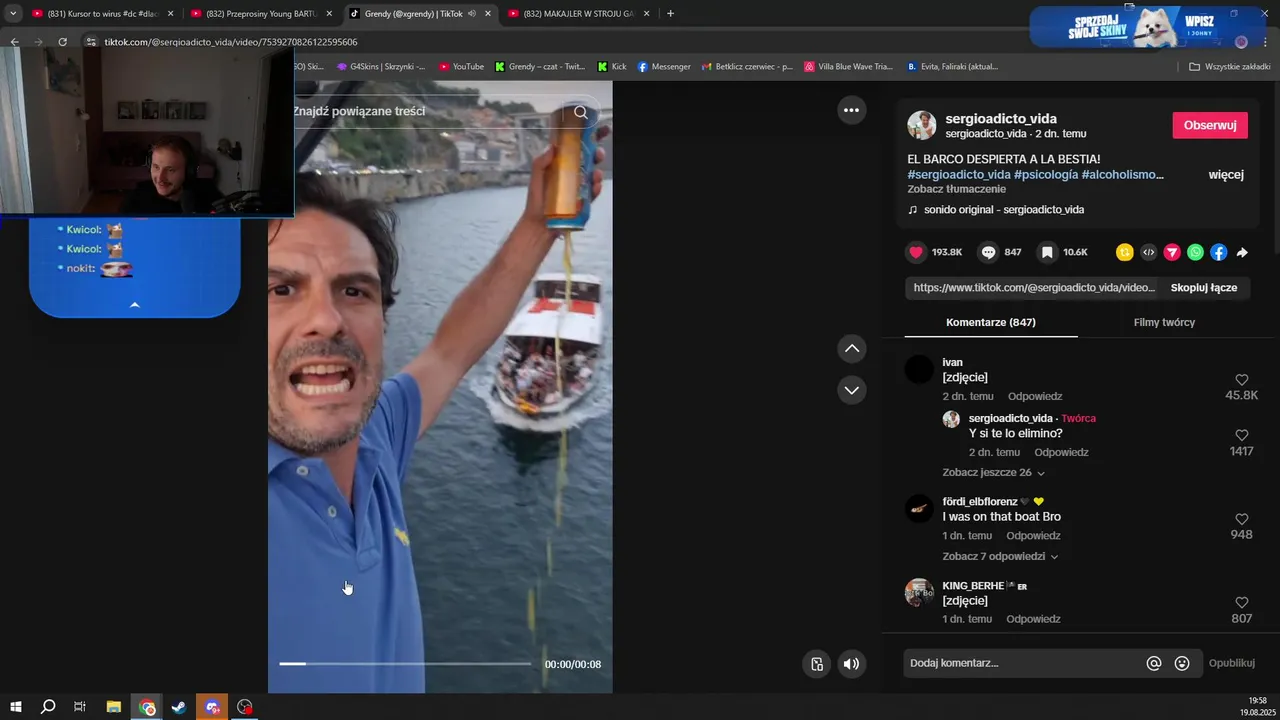Open the 'MAKAJLER W STROJU' tab

coord(577,14)
